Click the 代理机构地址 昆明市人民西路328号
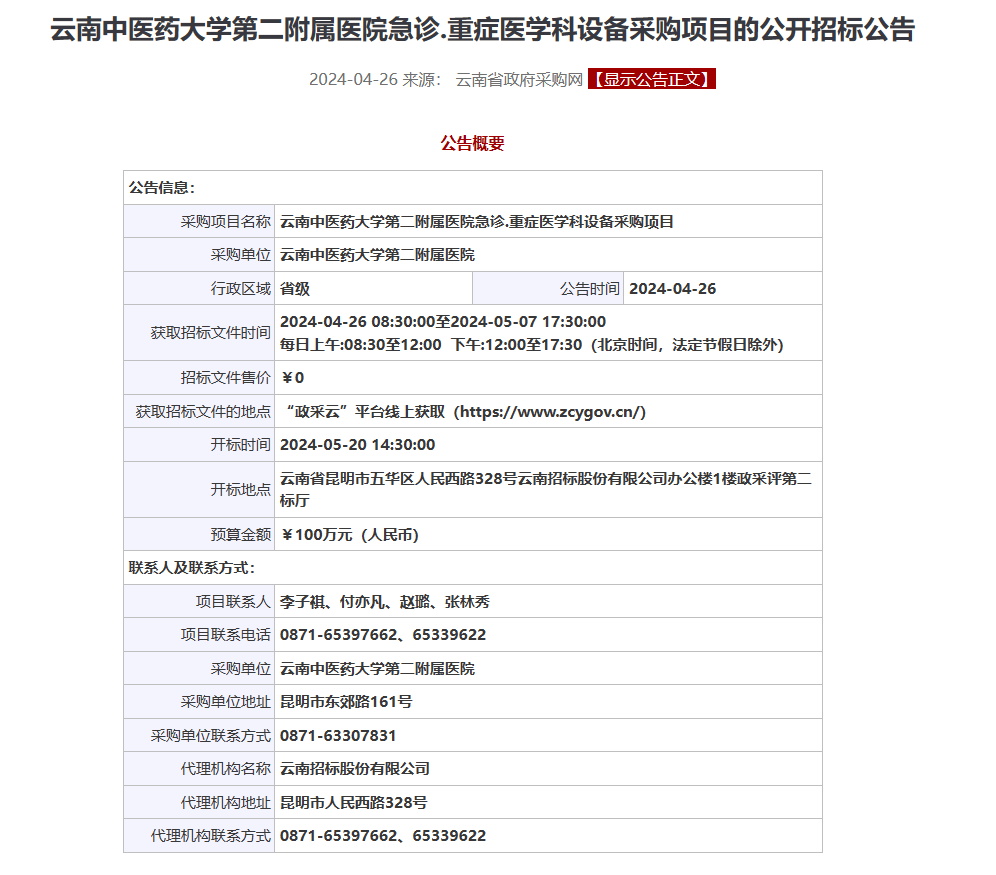 coord(353,803)
